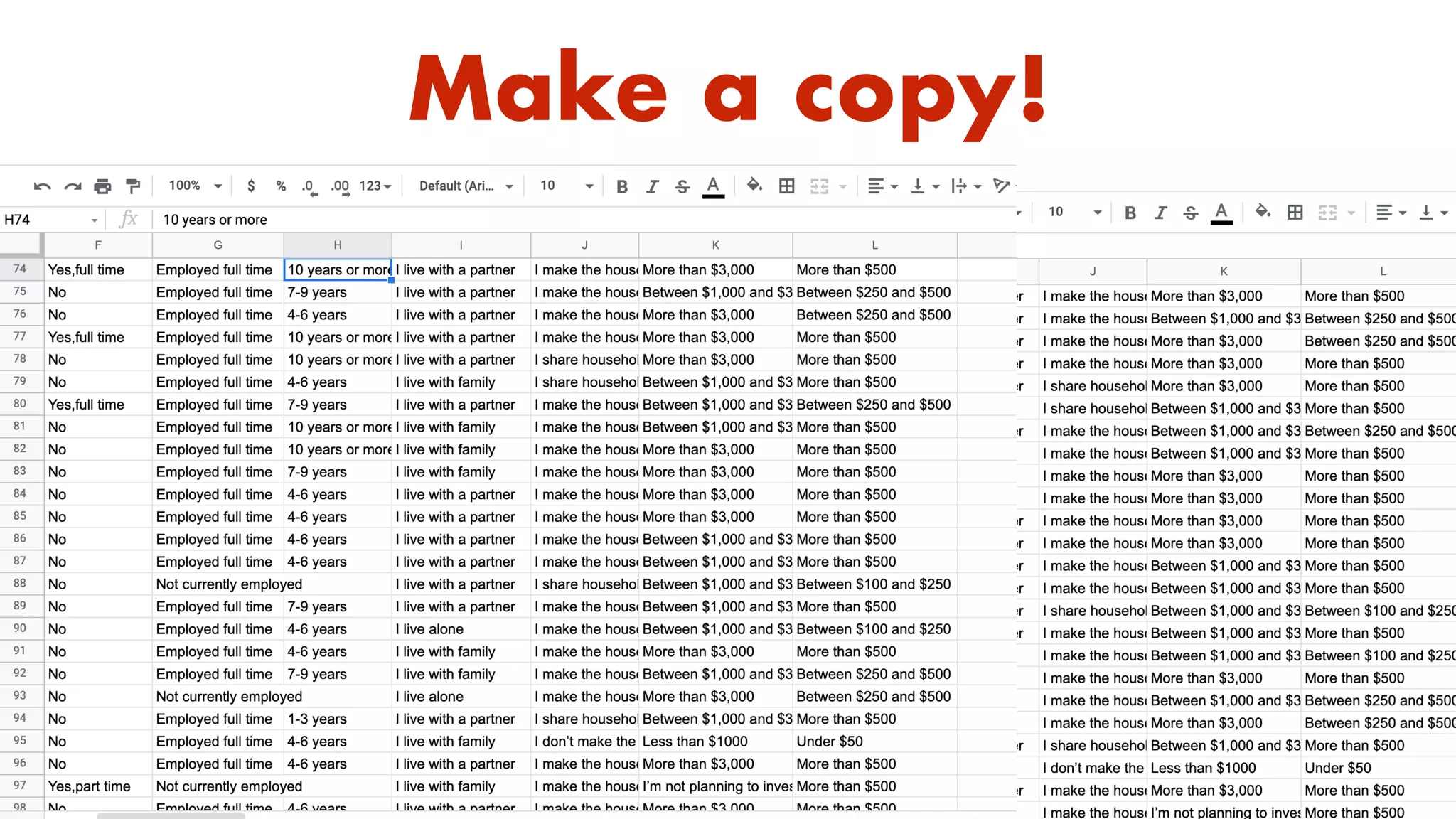Open Text color in right spreadsheet toolbar
The width and height of the screenshot is (1456, 819).
(x=1221, y=213)
